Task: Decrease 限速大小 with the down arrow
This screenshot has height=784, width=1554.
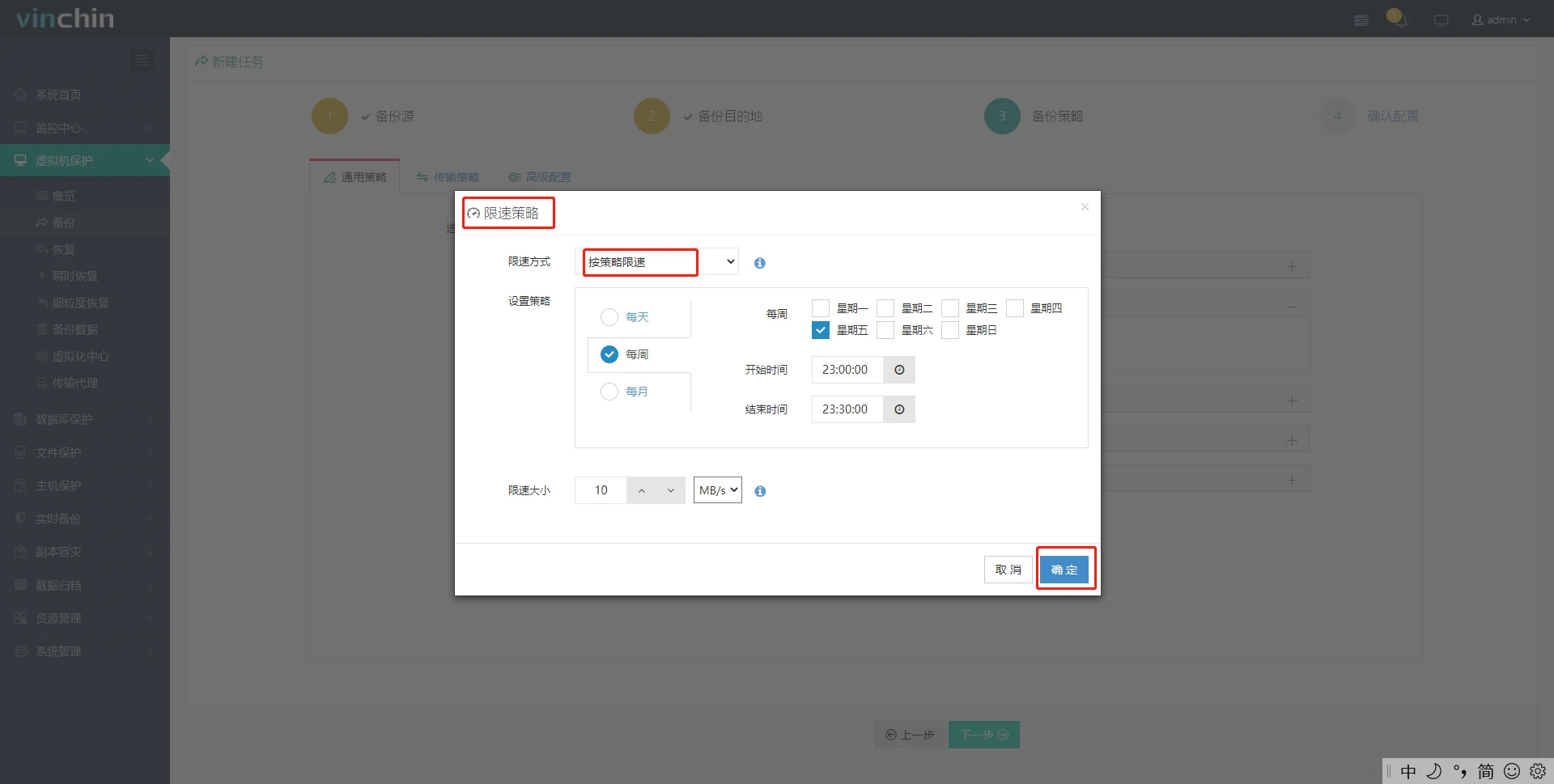Action: [670, 490]
